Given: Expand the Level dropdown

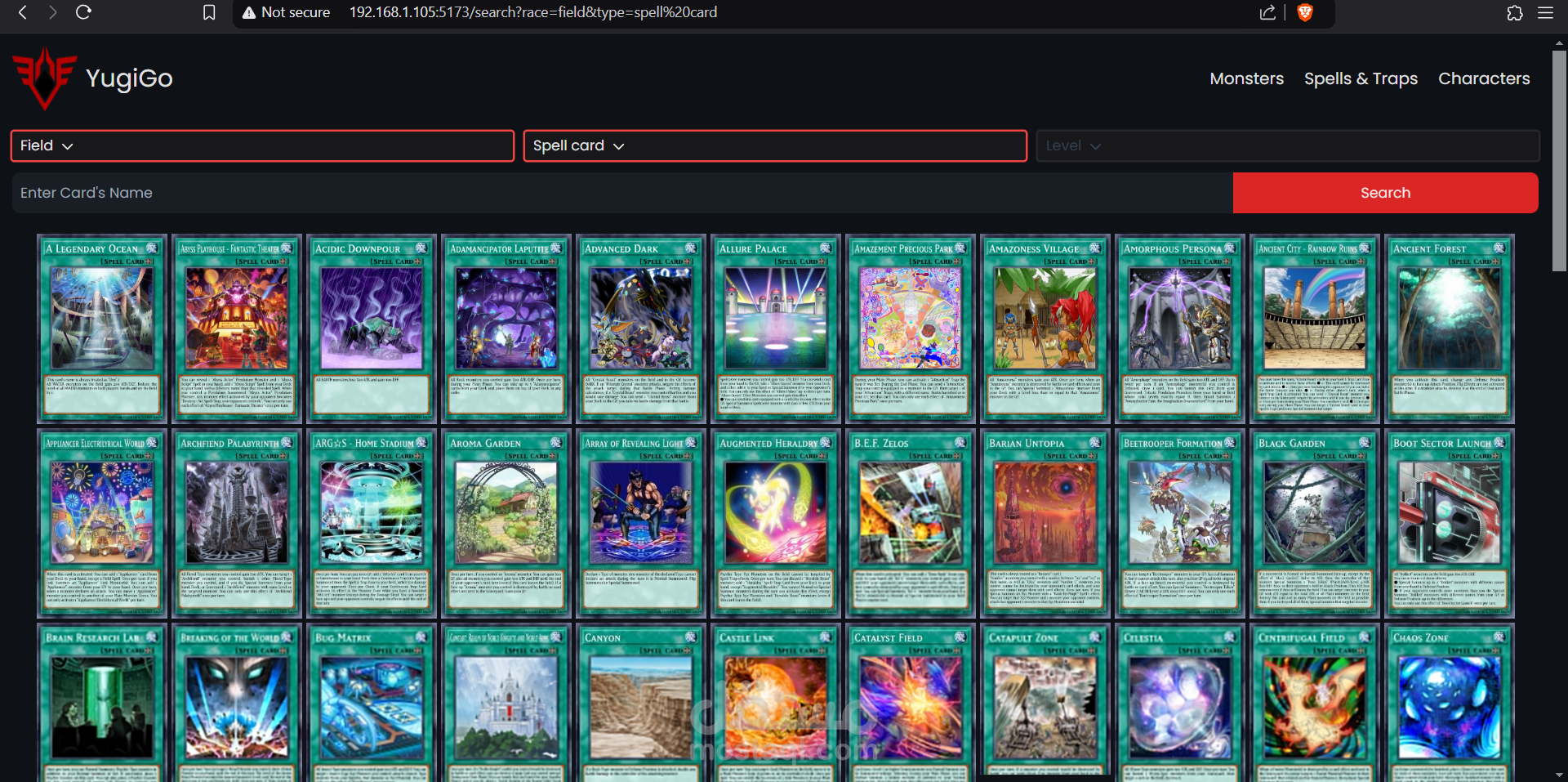Looking at the screenshot, I should point(1288,145).
